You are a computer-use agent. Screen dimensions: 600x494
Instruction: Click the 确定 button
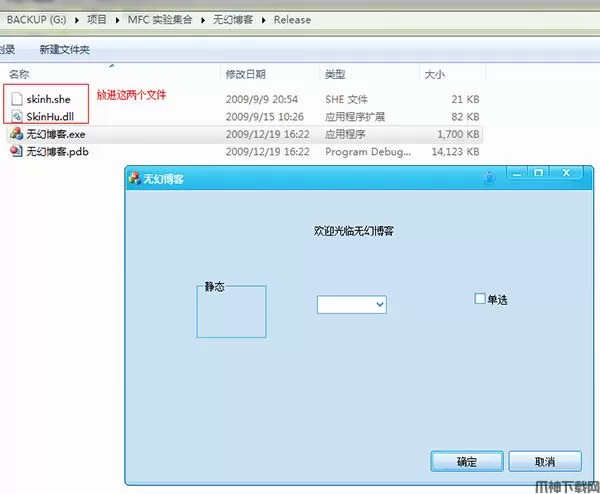tap(467, 461)
